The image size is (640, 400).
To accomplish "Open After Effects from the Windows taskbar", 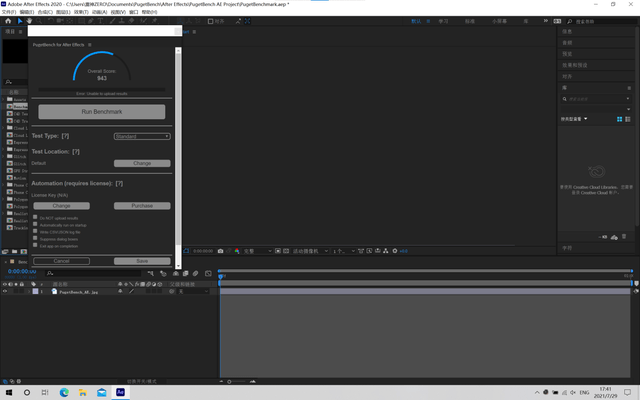I will click(x=120, y=392).
